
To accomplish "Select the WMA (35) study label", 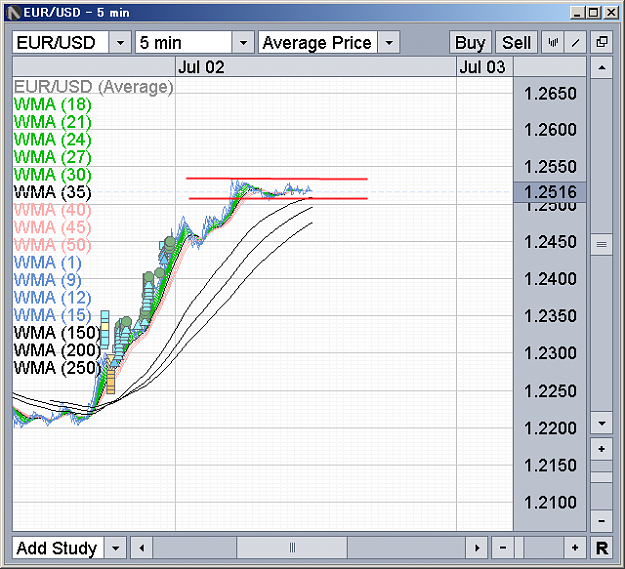I will pyautogui.click(x=53, y=192).
